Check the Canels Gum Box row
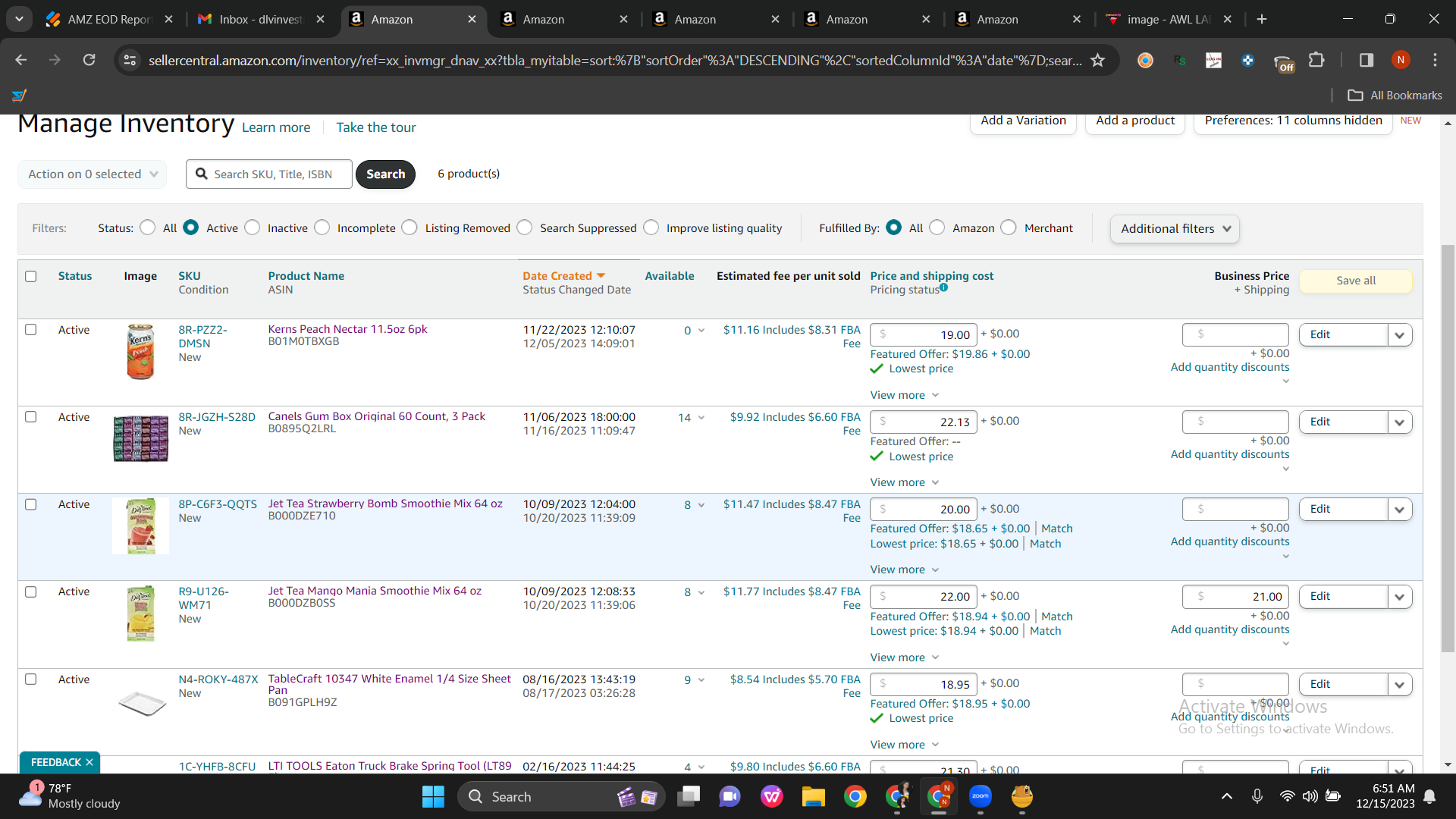Viewport: 1456px width, 819px height. point(31,417)
